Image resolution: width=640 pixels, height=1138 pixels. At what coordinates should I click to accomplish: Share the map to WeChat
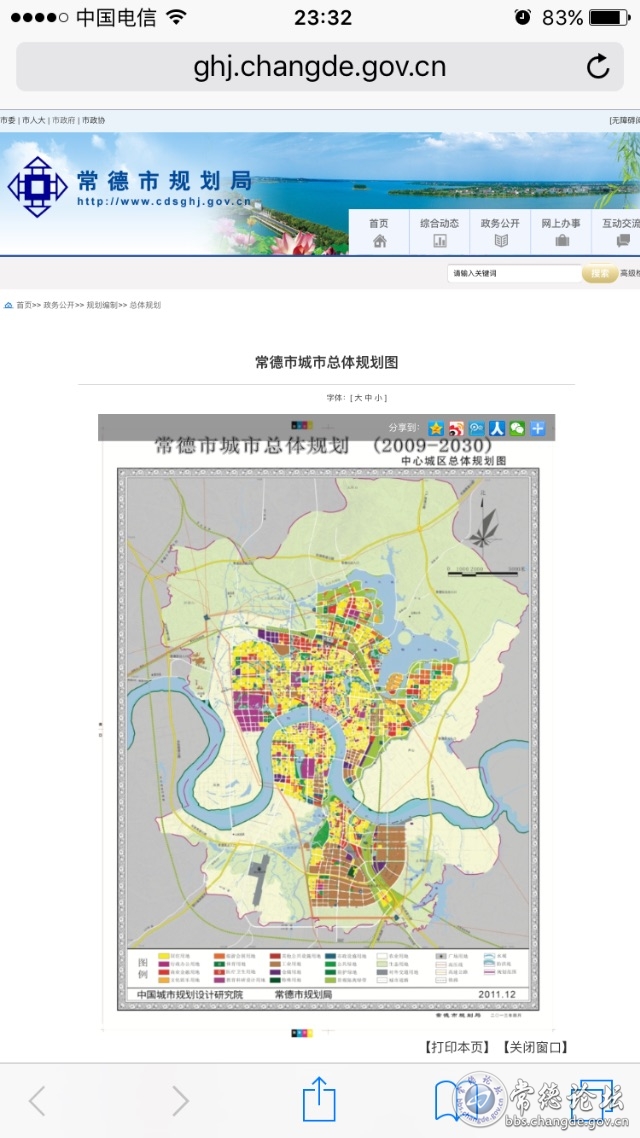point(517,428)
